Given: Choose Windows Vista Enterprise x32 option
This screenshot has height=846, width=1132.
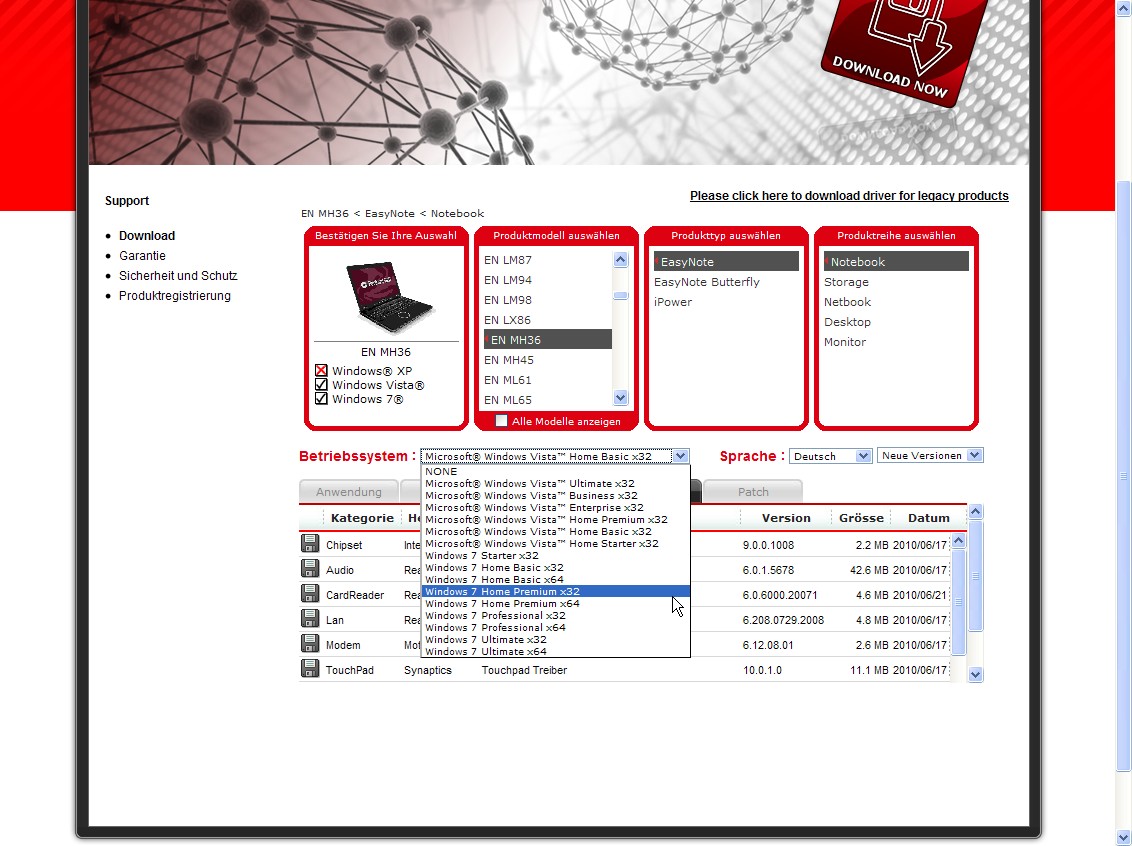Looking at the screenshot, I should click(x=555, y=507).
